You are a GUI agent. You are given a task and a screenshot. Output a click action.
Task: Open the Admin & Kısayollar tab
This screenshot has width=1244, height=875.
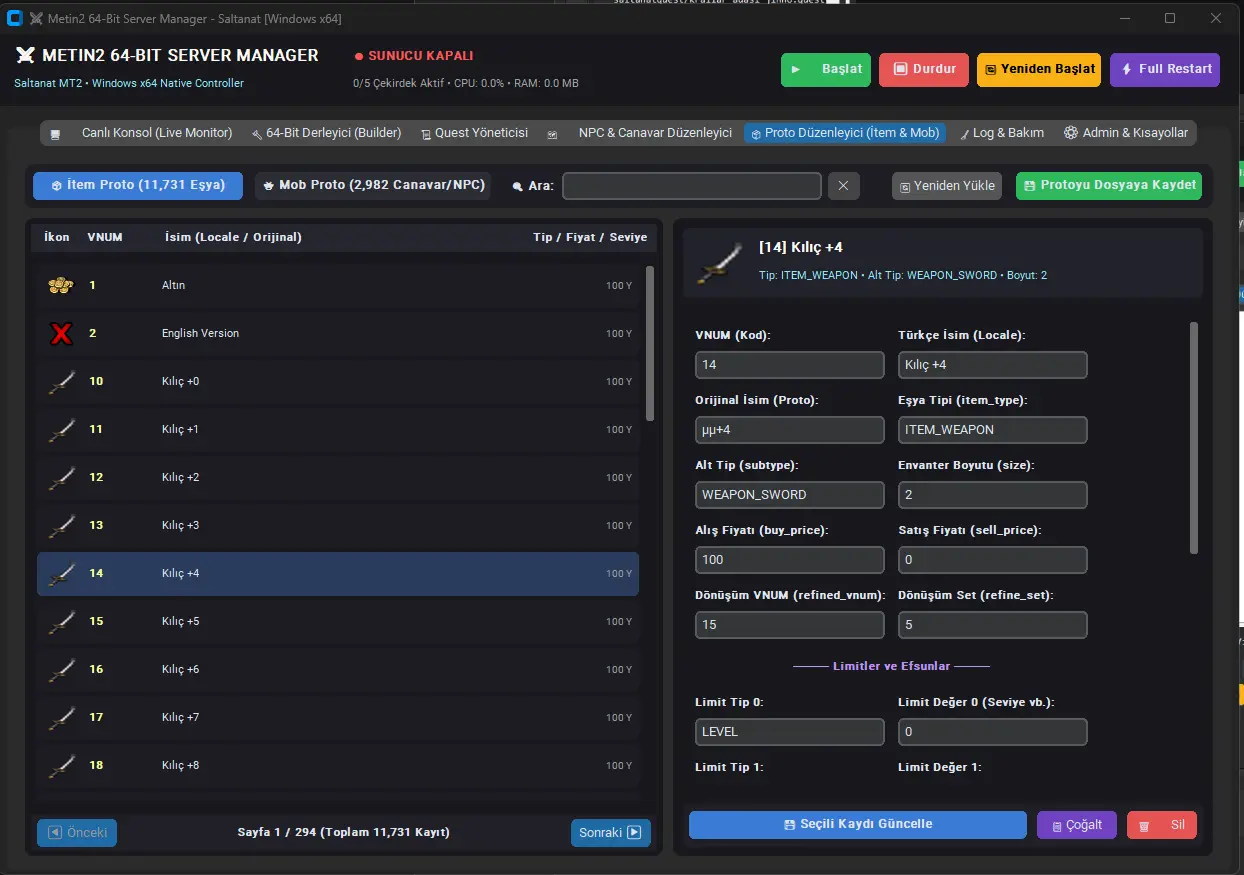coord(1126,133)
